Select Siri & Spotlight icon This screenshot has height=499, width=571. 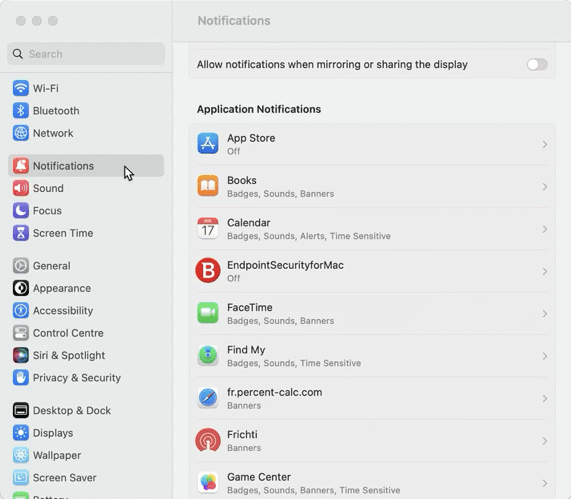pos(21,355)
